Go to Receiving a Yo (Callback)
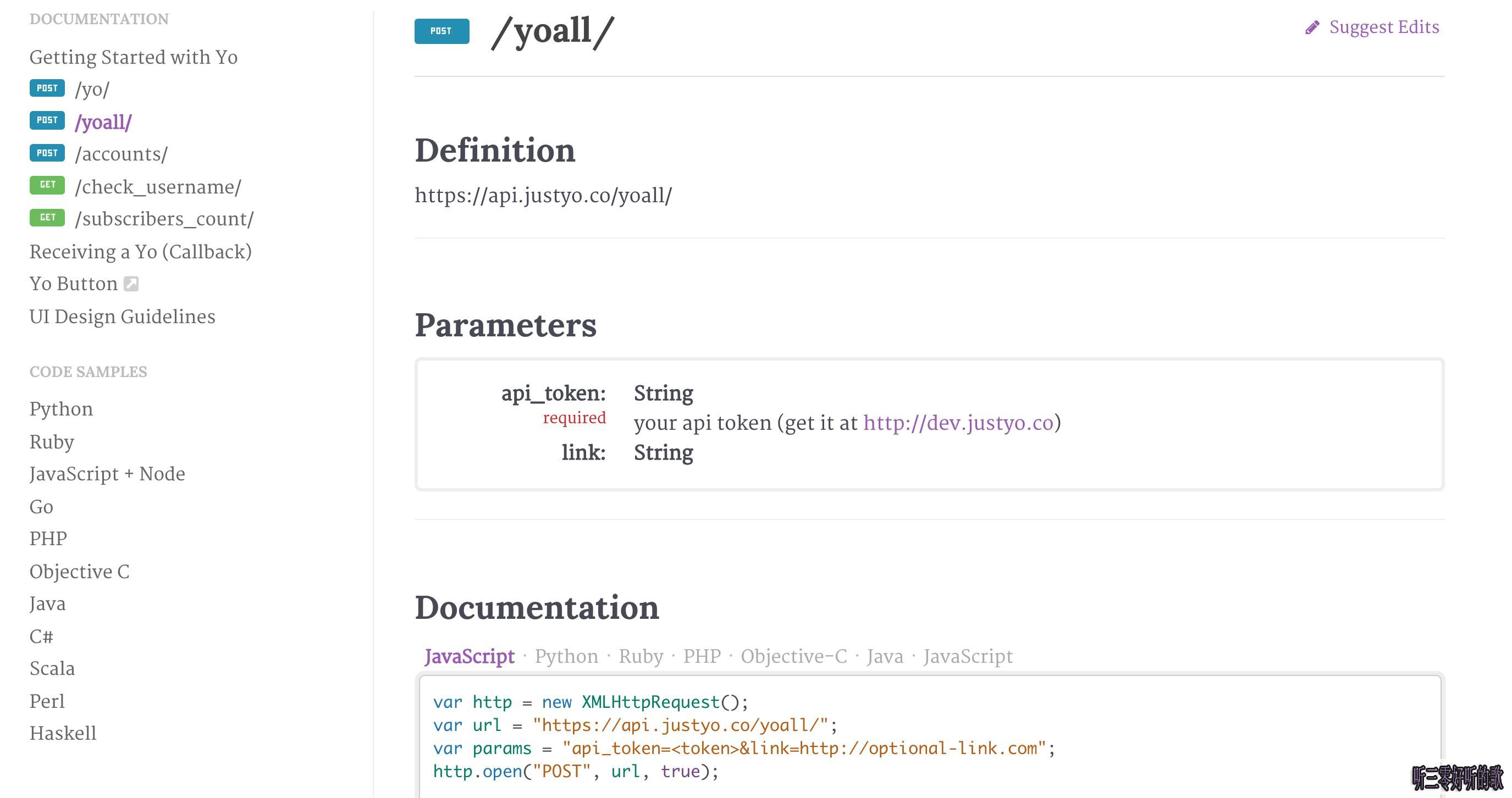 click(x=140, y=252)
